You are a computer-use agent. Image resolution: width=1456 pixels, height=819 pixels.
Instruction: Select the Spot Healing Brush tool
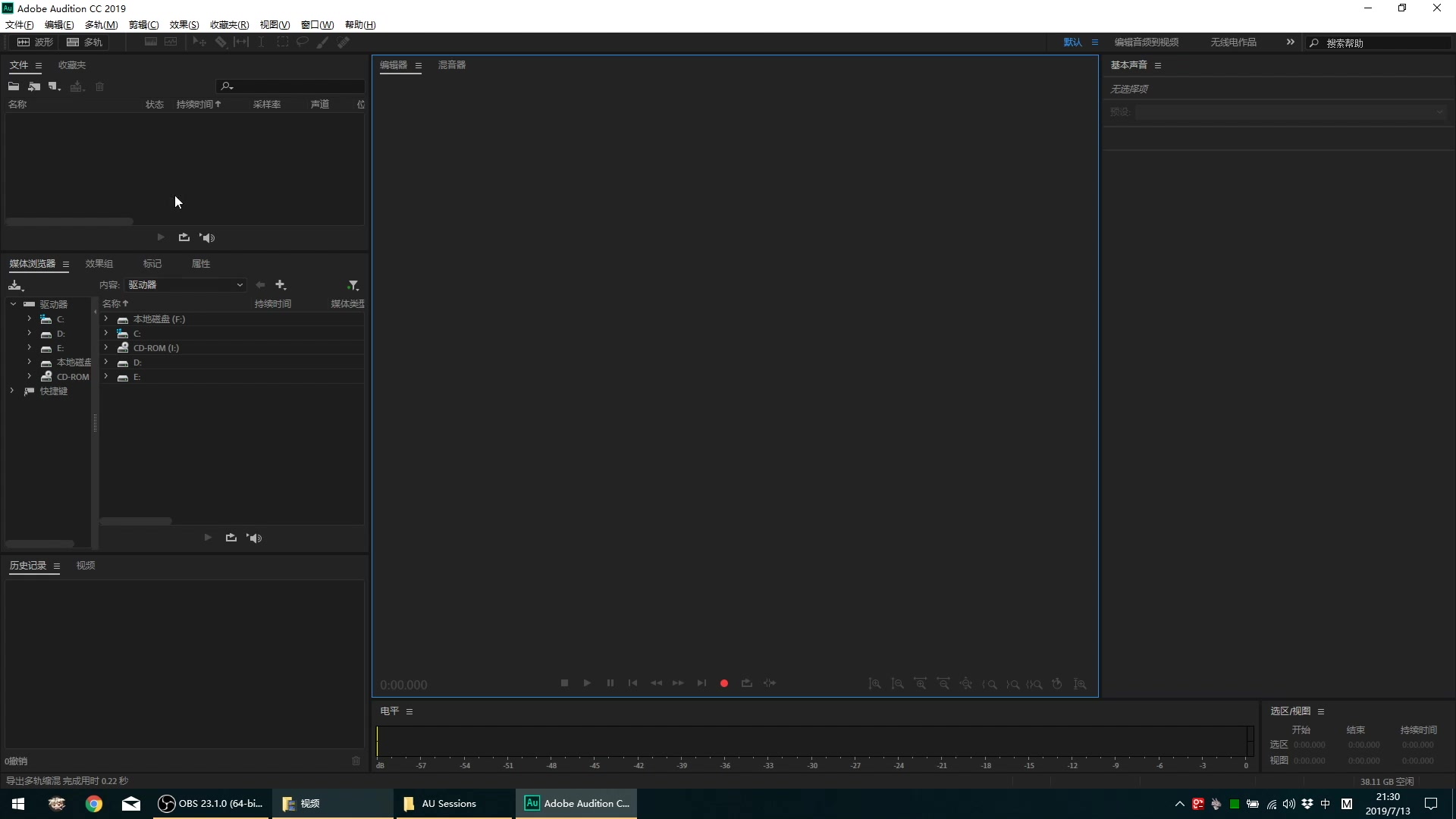tap(344, 42)
